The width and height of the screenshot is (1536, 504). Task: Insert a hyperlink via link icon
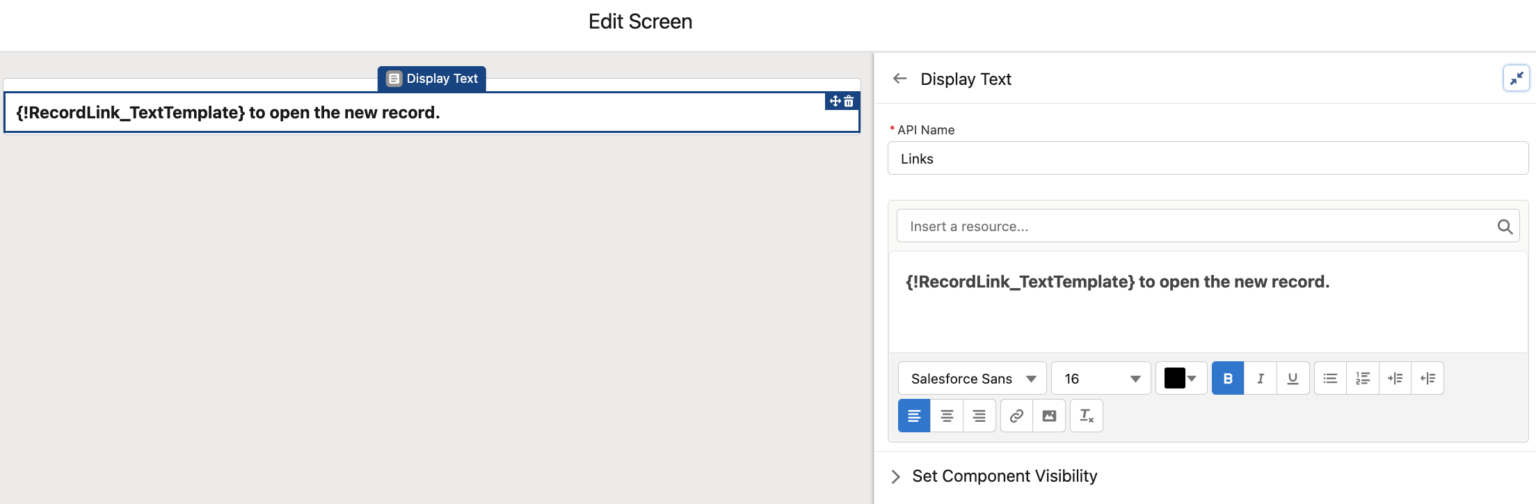[1016, 416]
